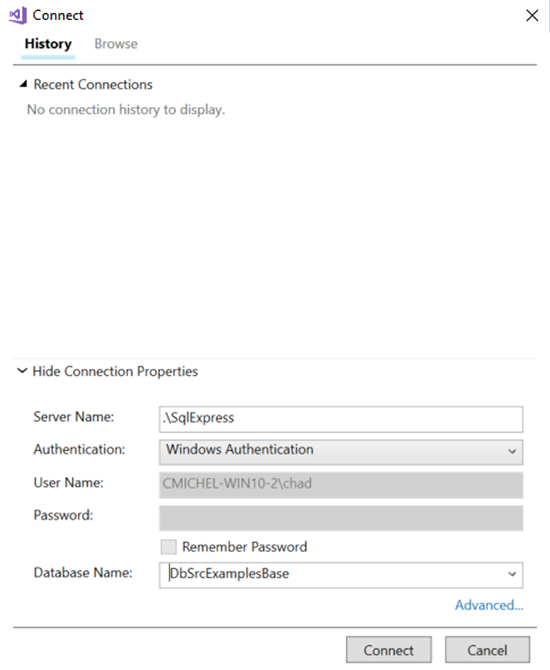The image size is (550, 670).
Task: Enable the Remember Password checkbox
Action: pyautogui.click(x=168, y=547)
